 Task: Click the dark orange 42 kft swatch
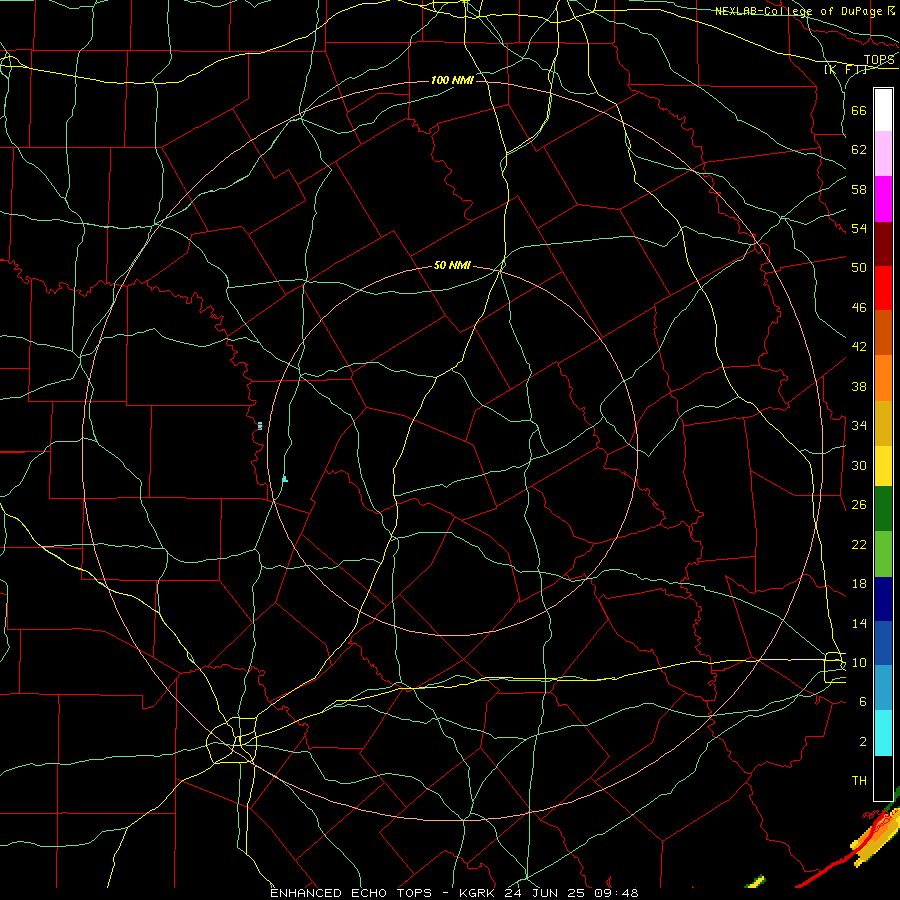coord(883,332)
